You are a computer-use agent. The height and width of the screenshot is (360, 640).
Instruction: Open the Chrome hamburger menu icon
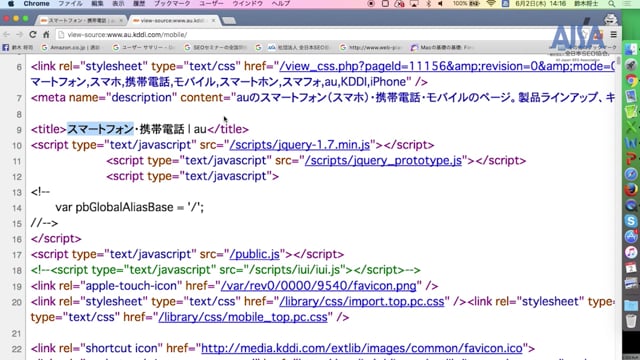click(613, 35)
